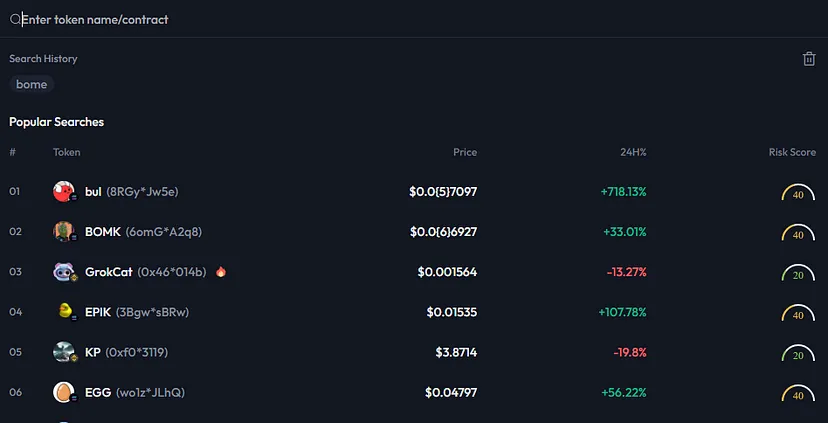Screen dimensions: 828x423
Task: Click the risk score gauge for KP
Action: (798, 354)
